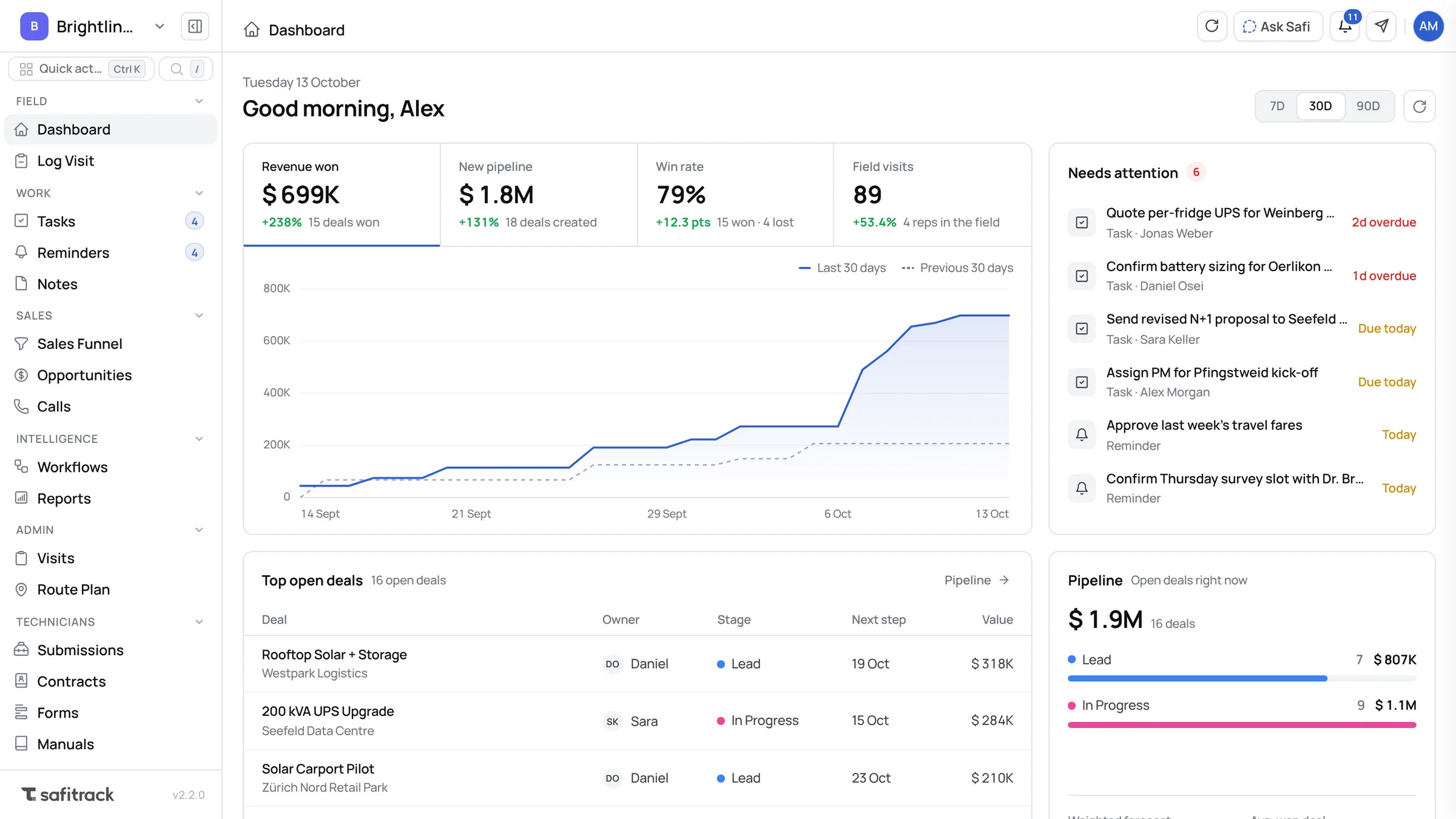Check off the Quote per-fridge UPS task

(x=1082, y=223)
